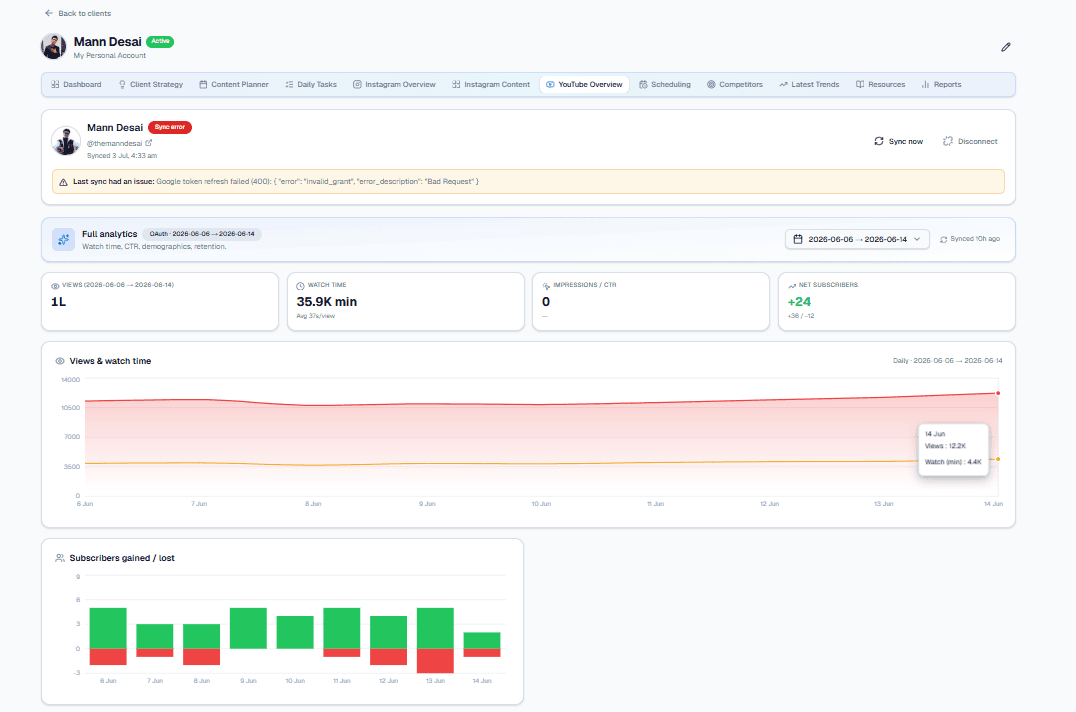Screen dimensions: 1076x712
Task: Click the calendar icon in date range picker
Action: (797, 239)
